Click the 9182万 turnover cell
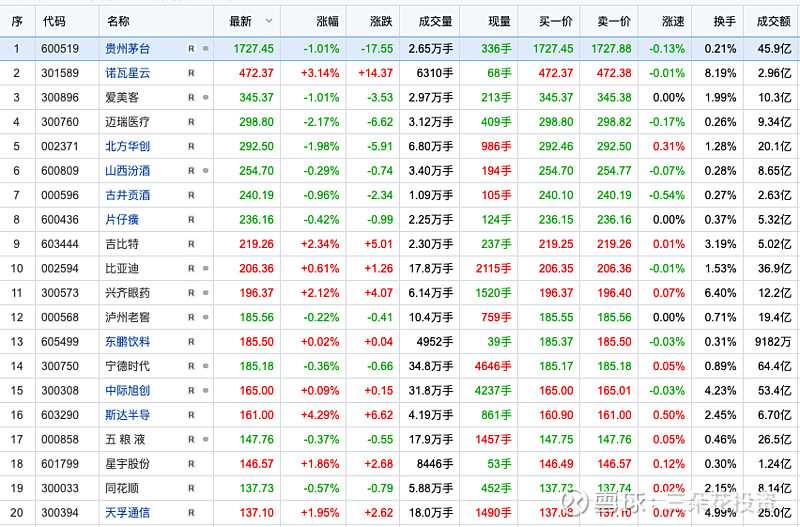Viewport: 800px width, 527px height. [x=773, y=342]
